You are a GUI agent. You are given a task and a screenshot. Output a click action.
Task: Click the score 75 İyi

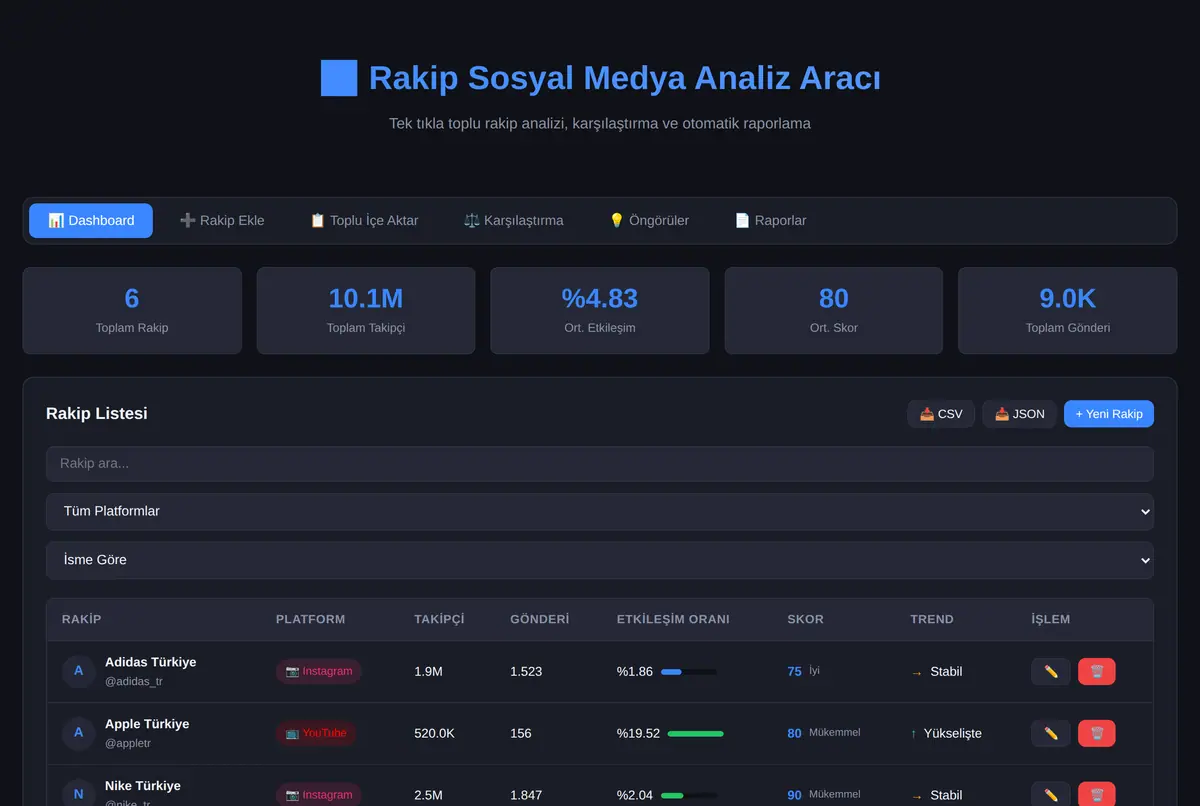[804, 672]
